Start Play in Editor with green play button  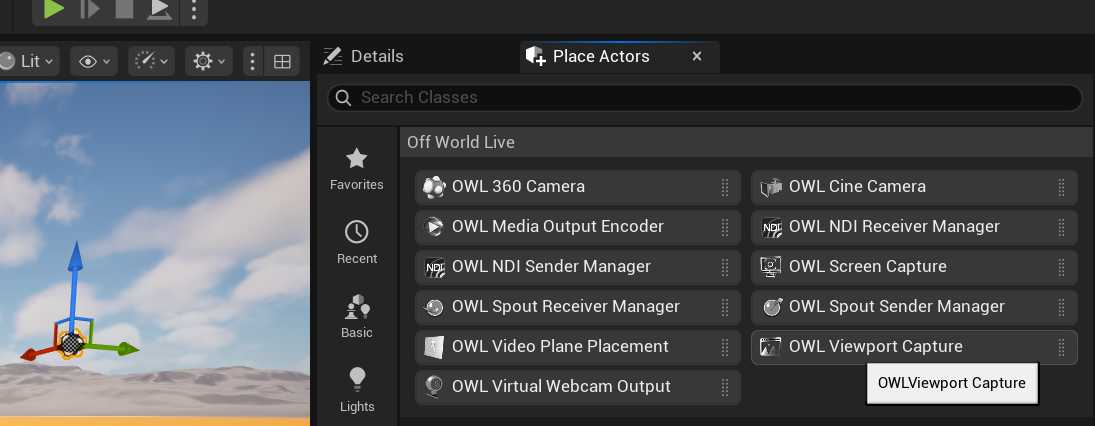tap(53, 9)
